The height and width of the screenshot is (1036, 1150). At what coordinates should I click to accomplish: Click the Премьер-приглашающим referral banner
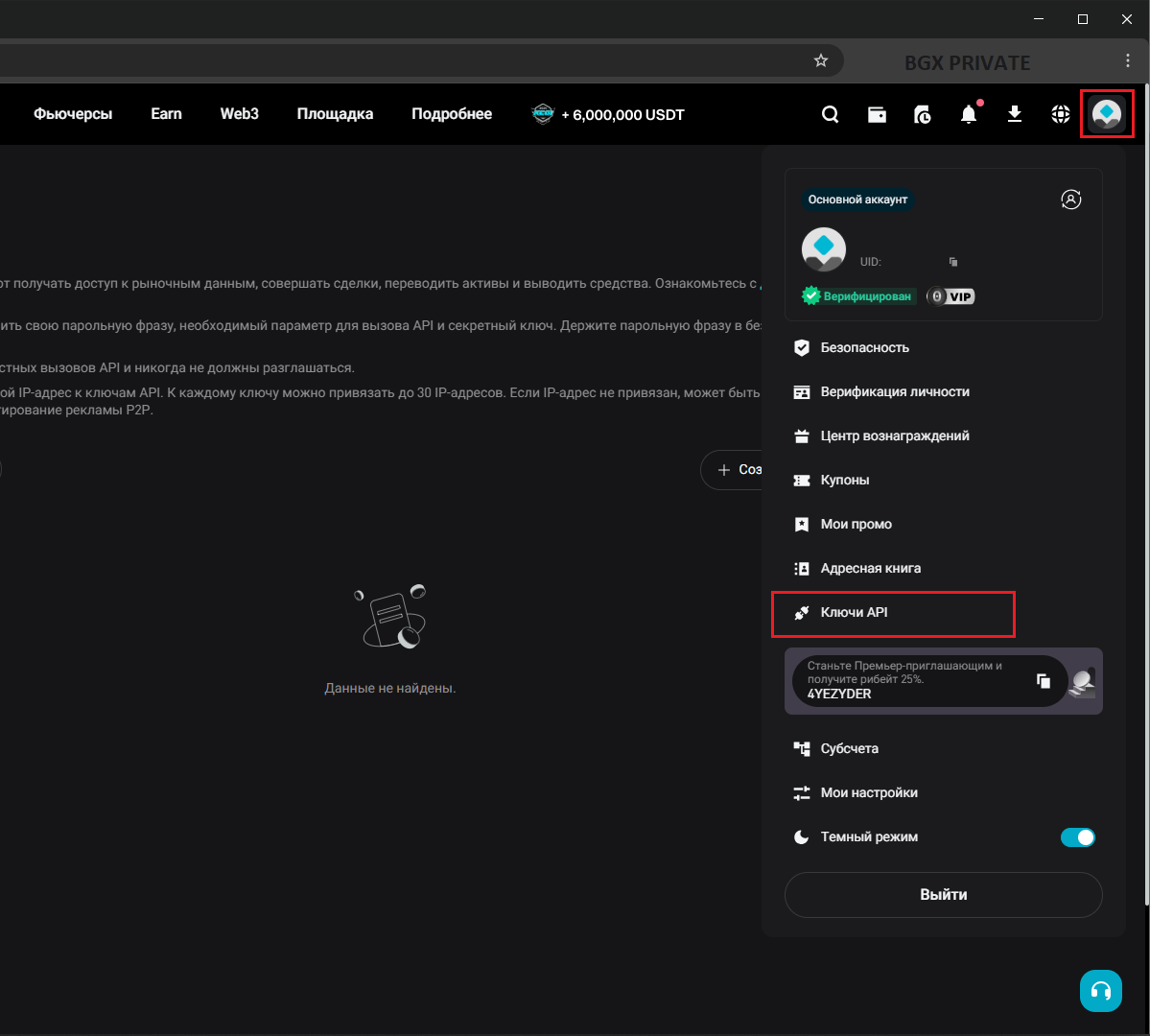tap(943, 681)
